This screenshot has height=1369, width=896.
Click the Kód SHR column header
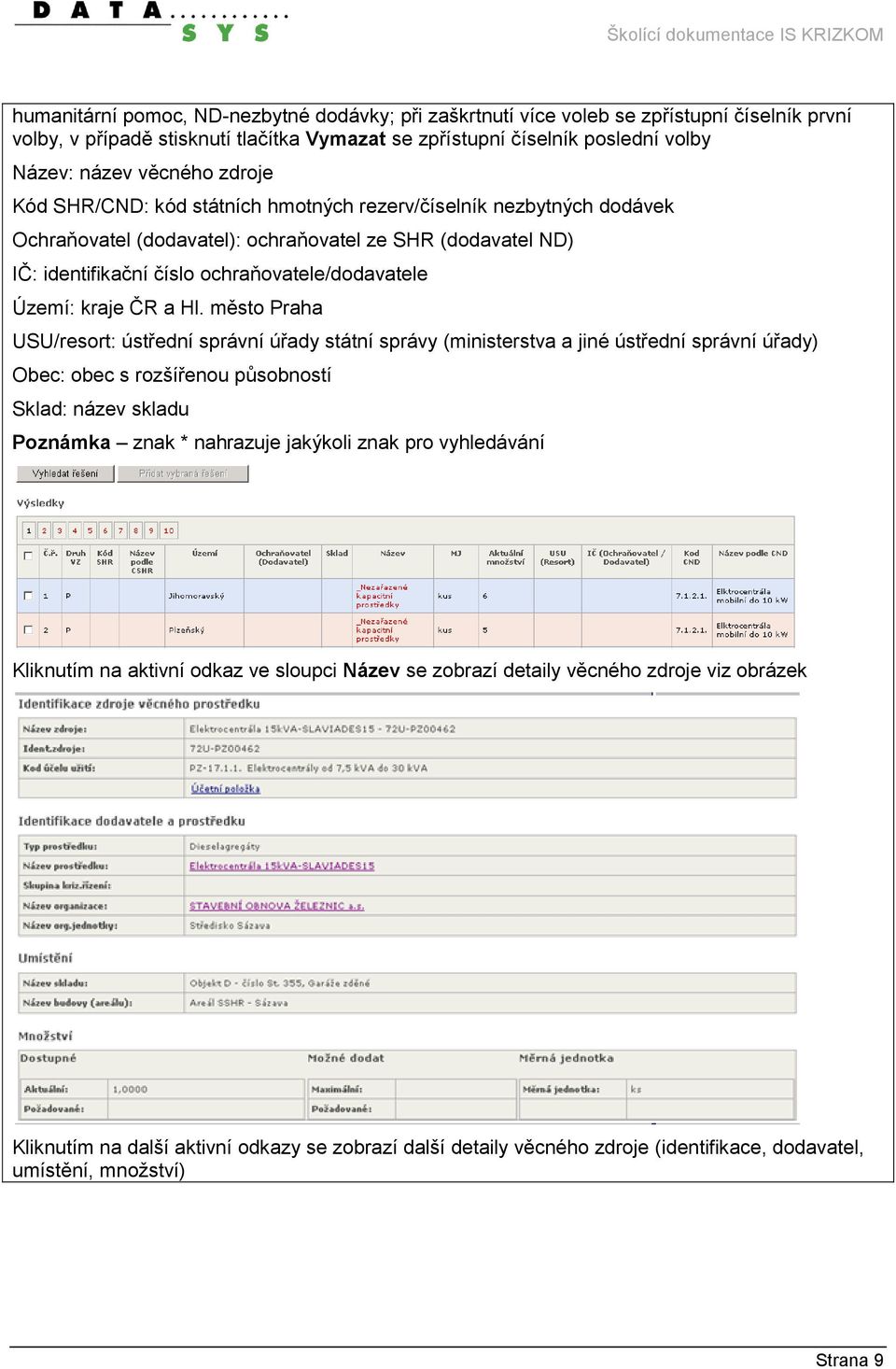point(105,557)
